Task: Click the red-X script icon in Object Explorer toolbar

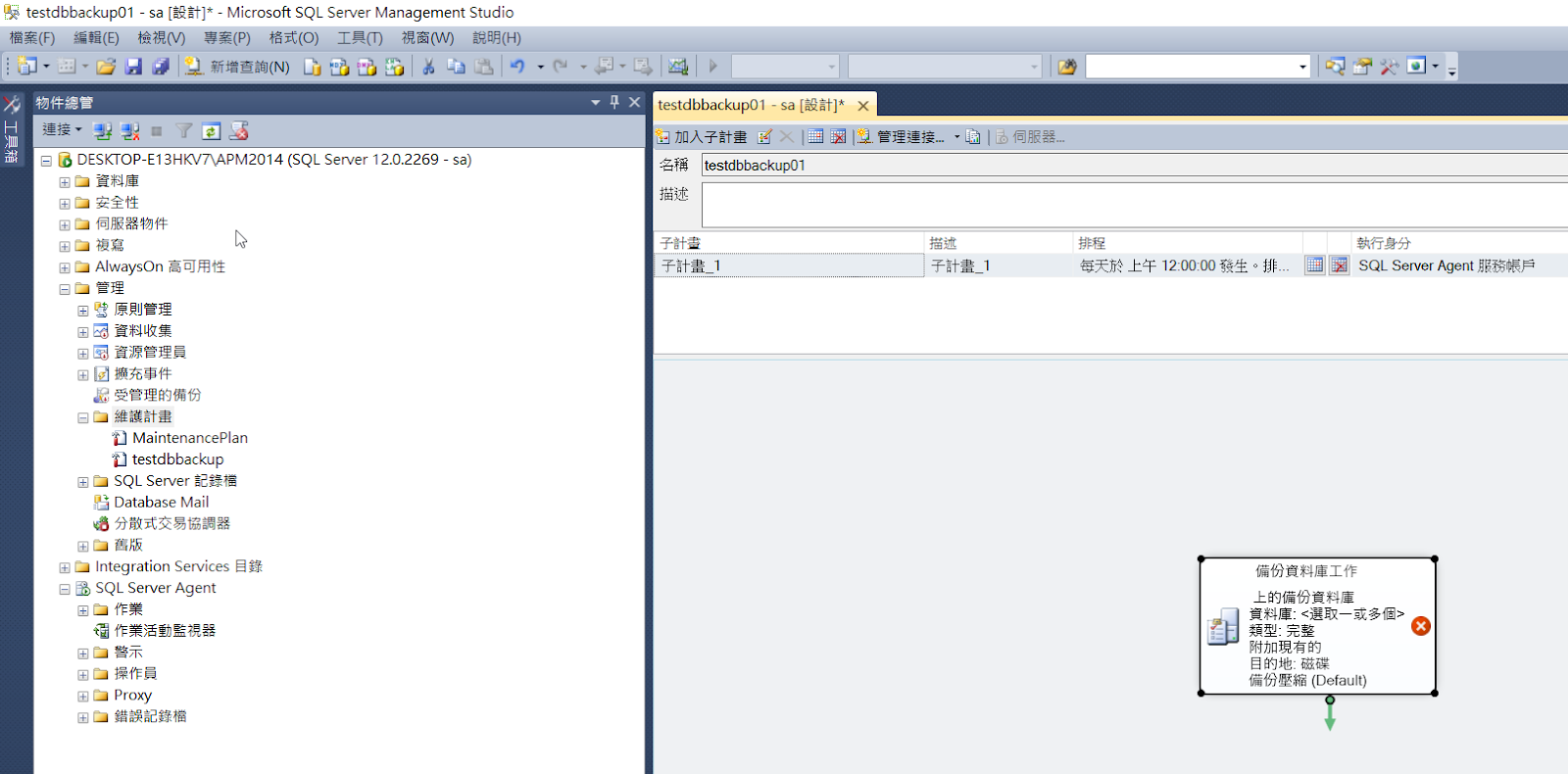Action: coord(238,130)
